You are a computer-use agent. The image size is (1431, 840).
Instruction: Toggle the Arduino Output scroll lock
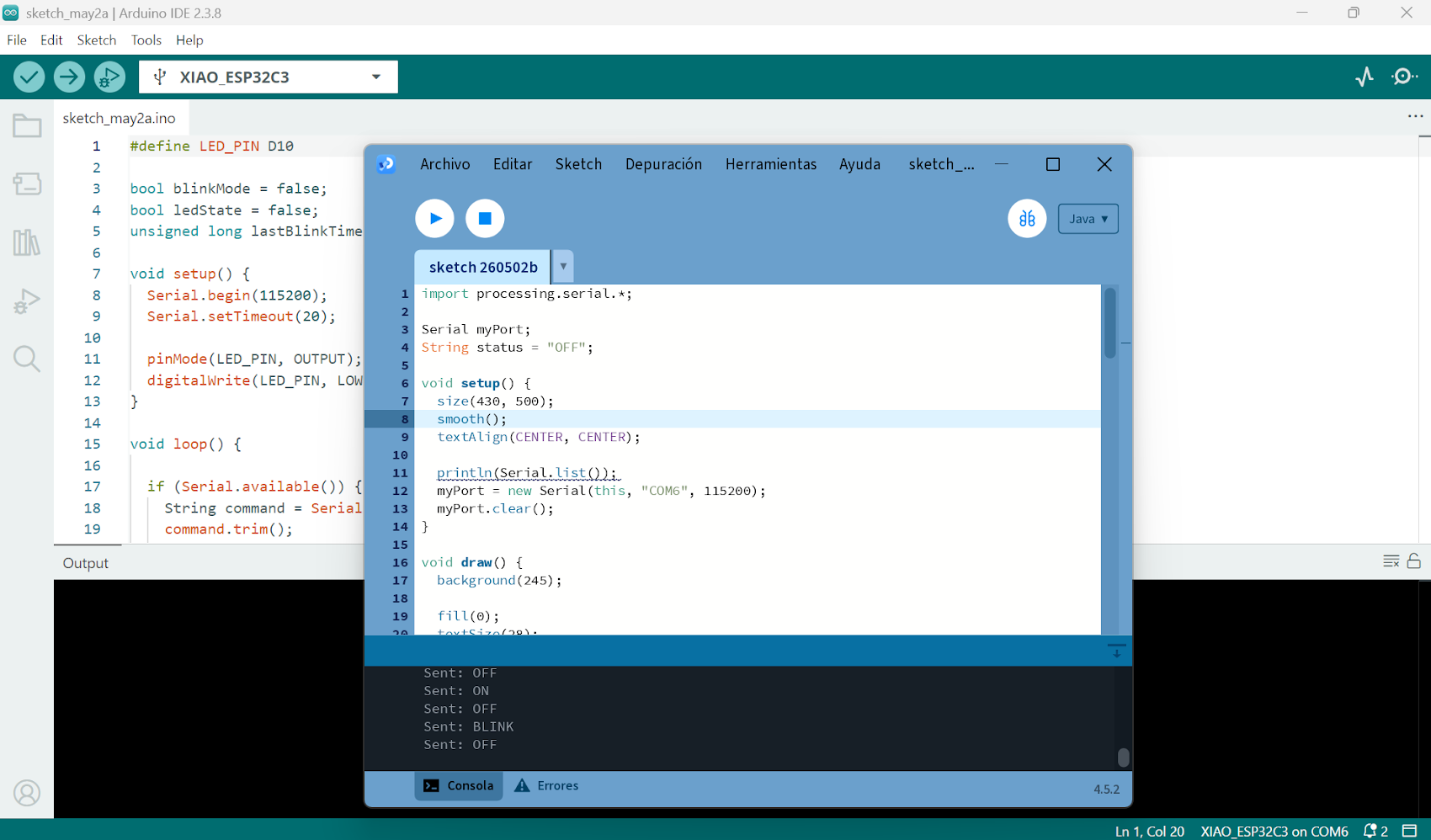pyautogui.click(x=1414, y=561)
